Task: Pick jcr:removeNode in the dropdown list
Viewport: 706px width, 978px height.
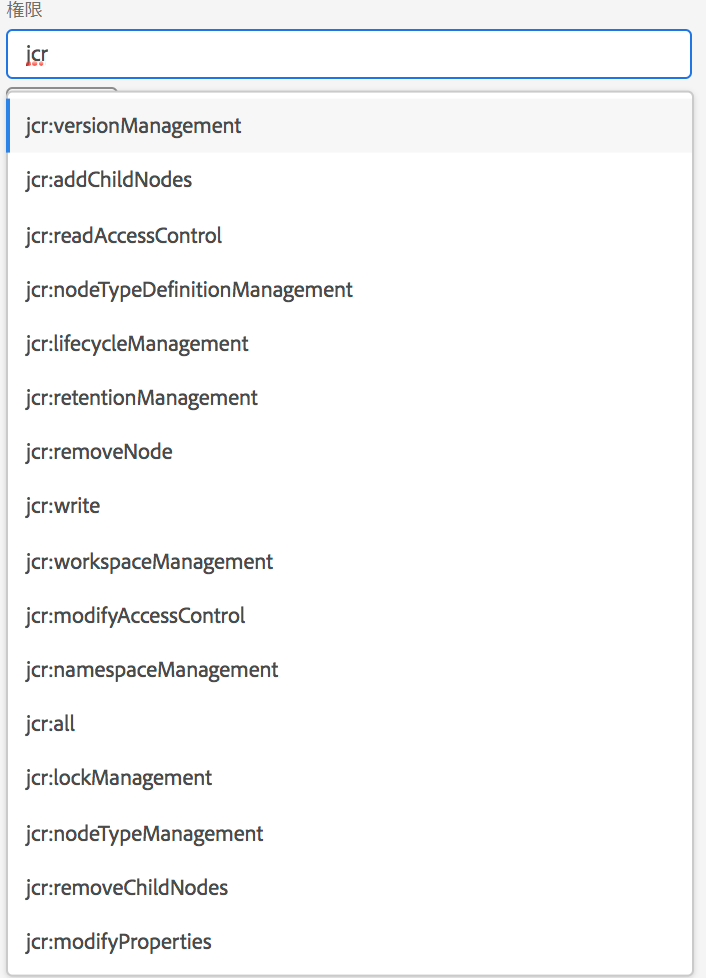Action: pyautogui.click(x=99, y=452)
